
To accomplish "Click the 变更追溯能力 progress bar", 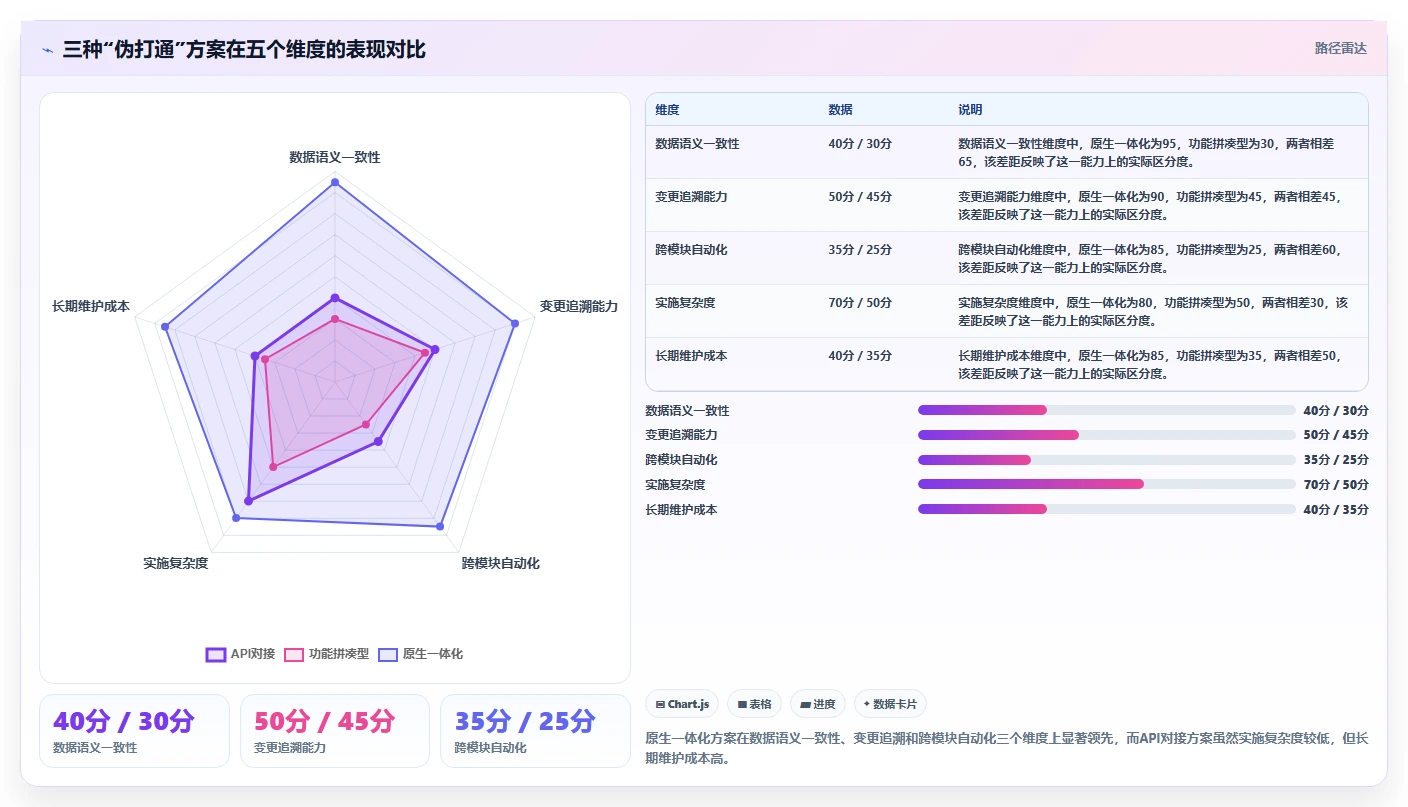I will (x=1107, y=435).
